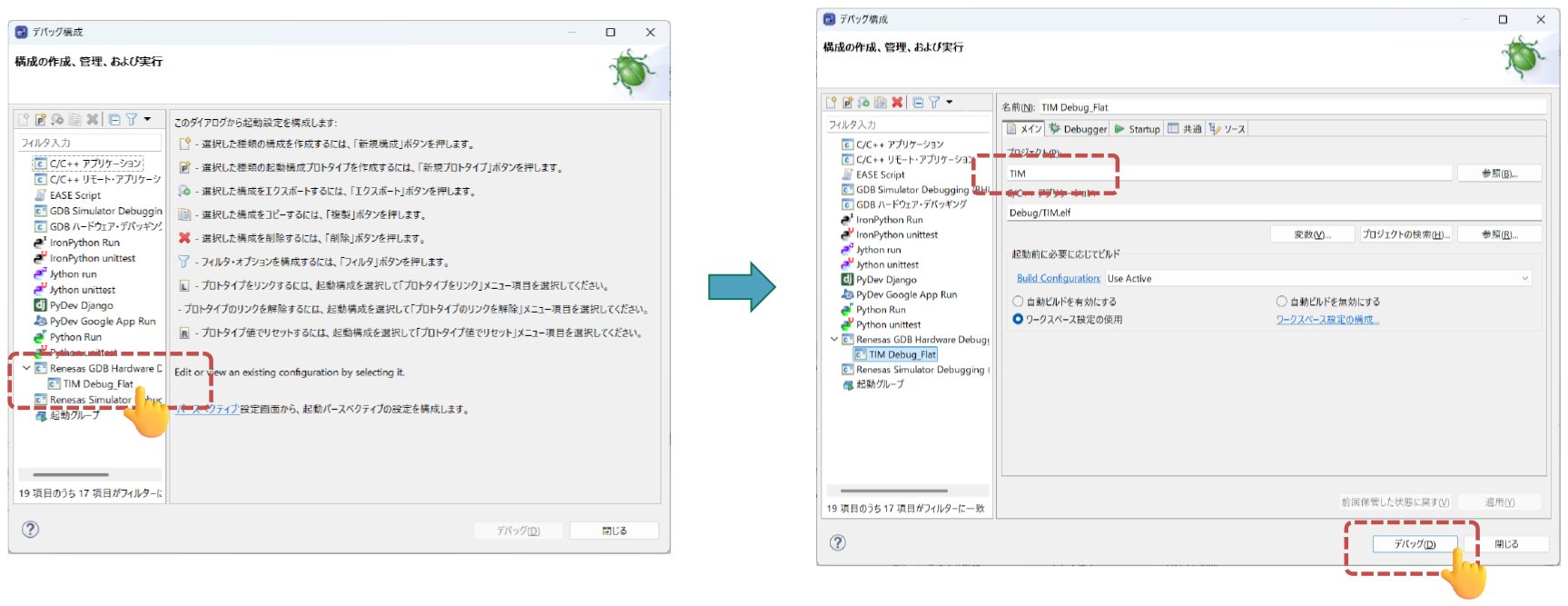Click the new prototype icon in left dialog toolbar
Screen dimensions: 1568x606
(41, 120)
